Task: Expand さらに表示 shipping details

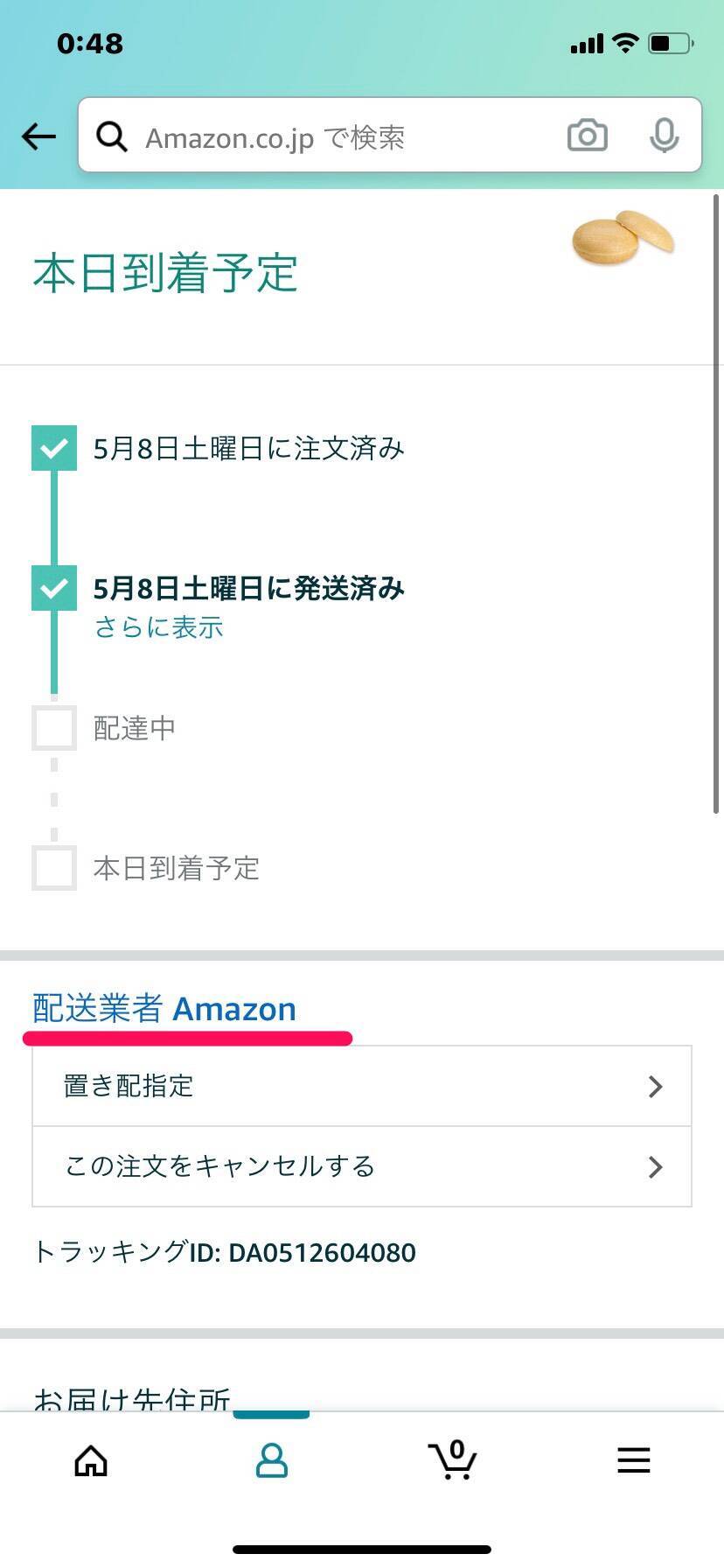Action: point(158,627)
